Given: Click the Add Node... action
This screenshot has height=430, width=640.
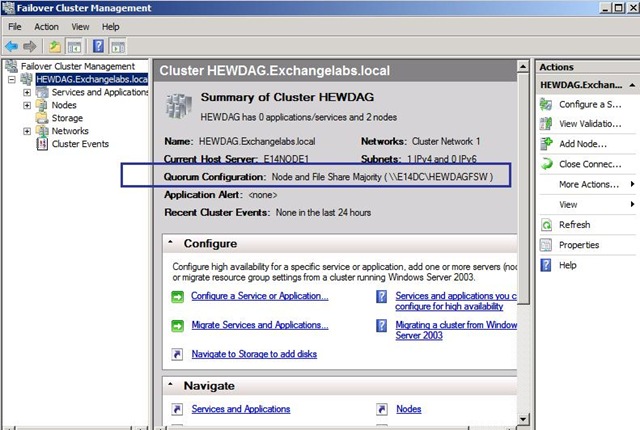Looking at the screenshot, I should (x=583, y=144).
